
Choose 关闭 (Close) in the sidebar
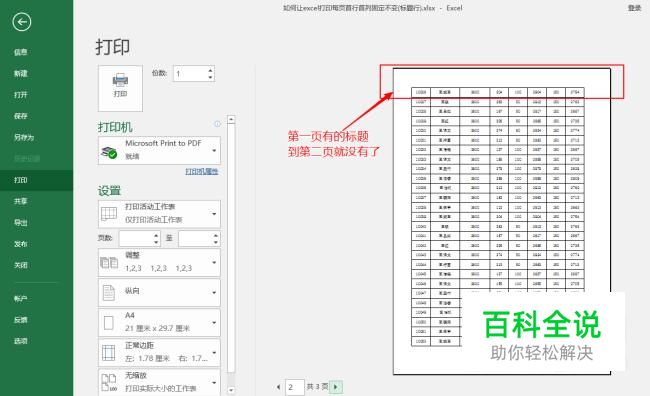click(x=20, y=265)
